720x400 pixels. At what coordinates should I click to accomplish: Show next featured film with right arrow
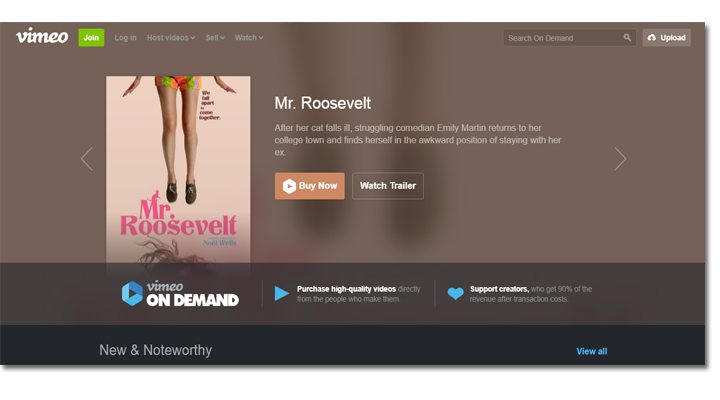tap(620, 159)
